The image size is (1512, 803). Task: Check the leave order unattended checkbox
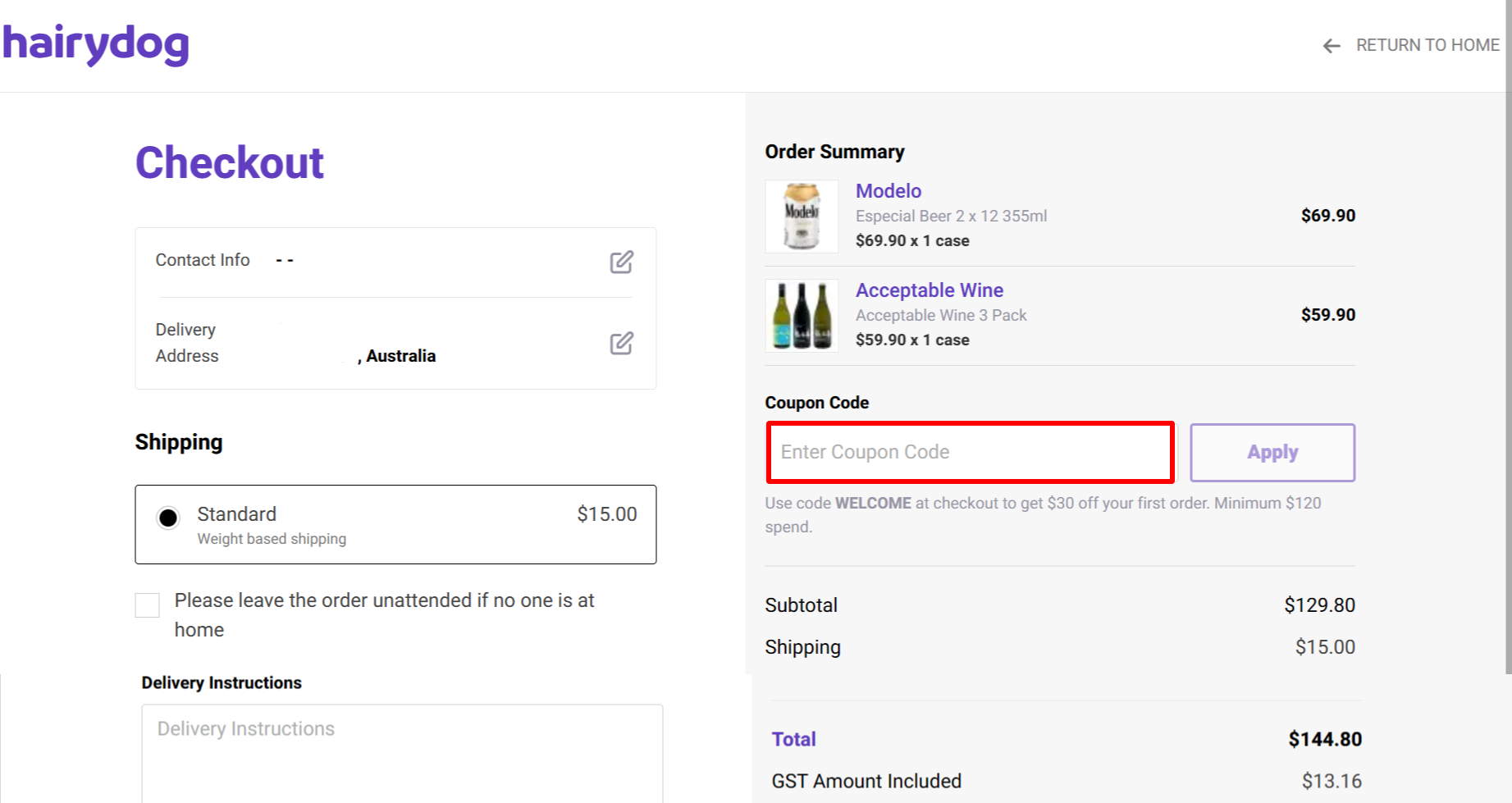point(147,605)
